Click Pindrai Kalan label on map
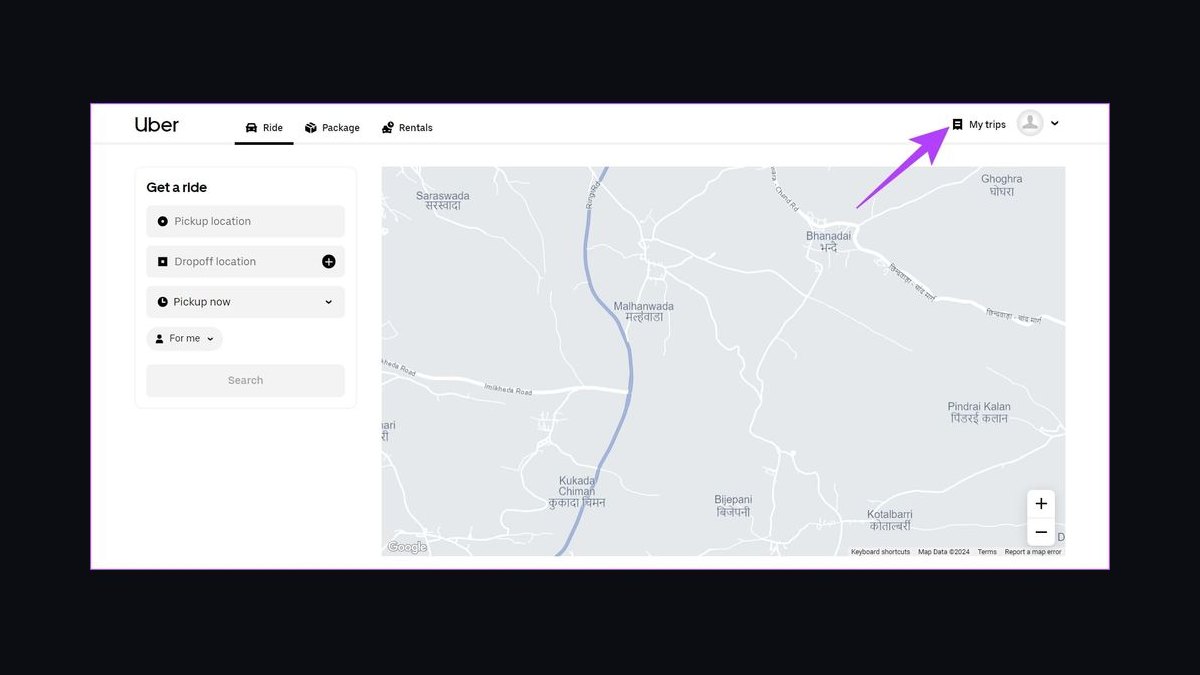 (979, 412)
